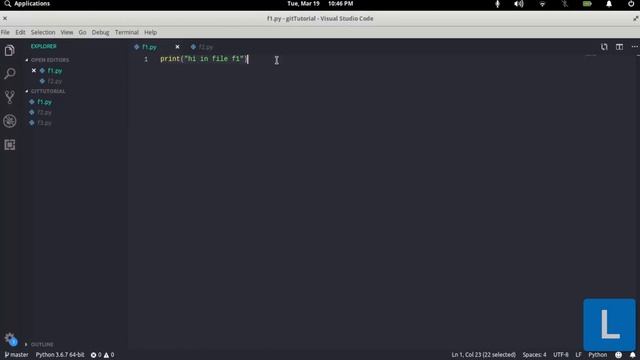Open the Go menu
Screen dimensions: 640x360
[x=82, y=32]
